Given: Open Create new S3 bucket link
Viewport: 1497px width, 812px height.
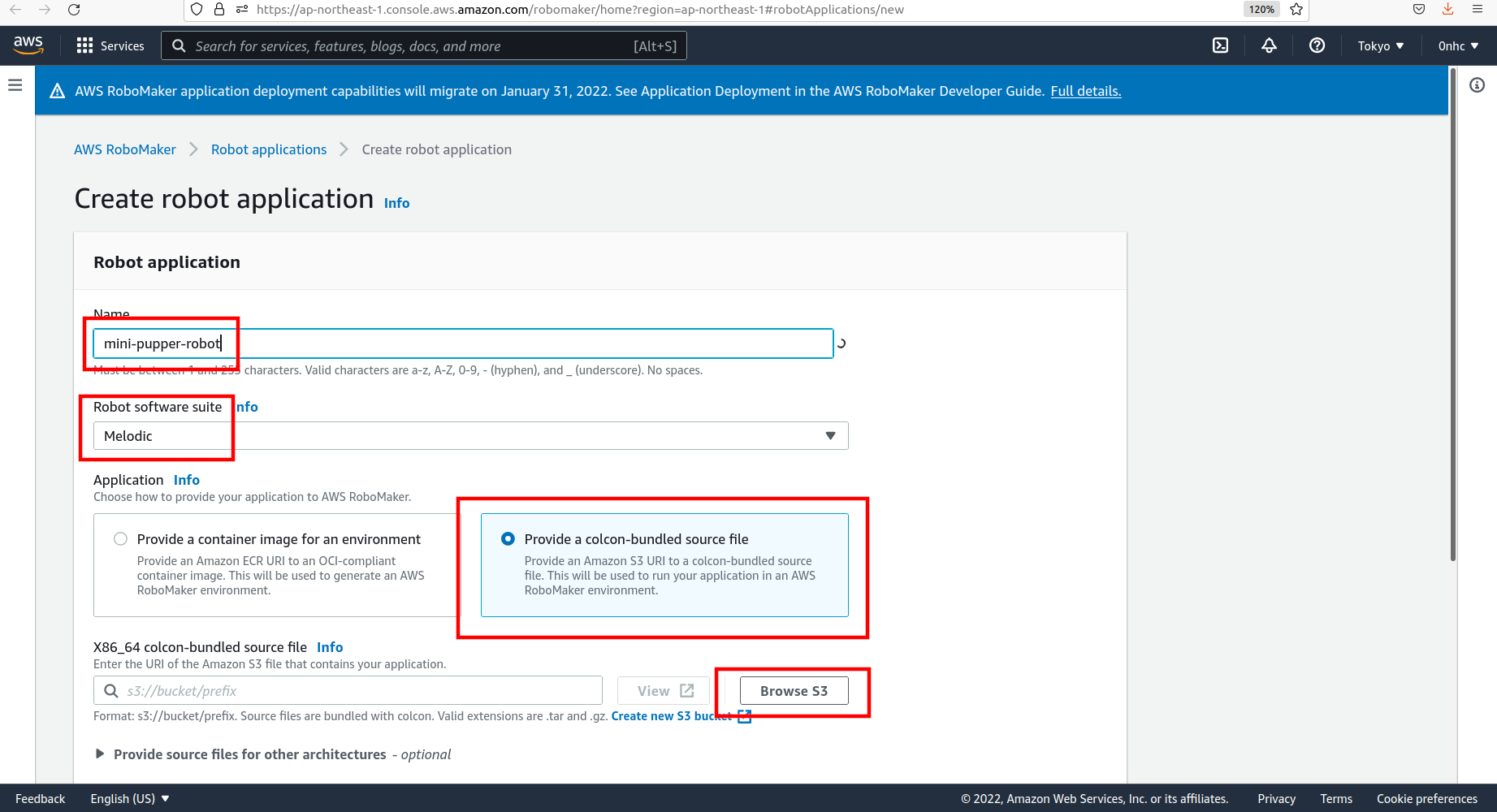Looking at the screenshot, I should [x=672, y=716].
